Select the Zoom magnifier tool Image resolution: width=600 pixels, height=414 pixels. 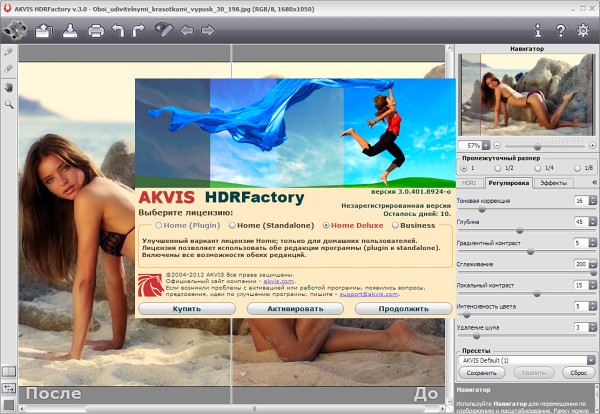(x=8, y=104)
